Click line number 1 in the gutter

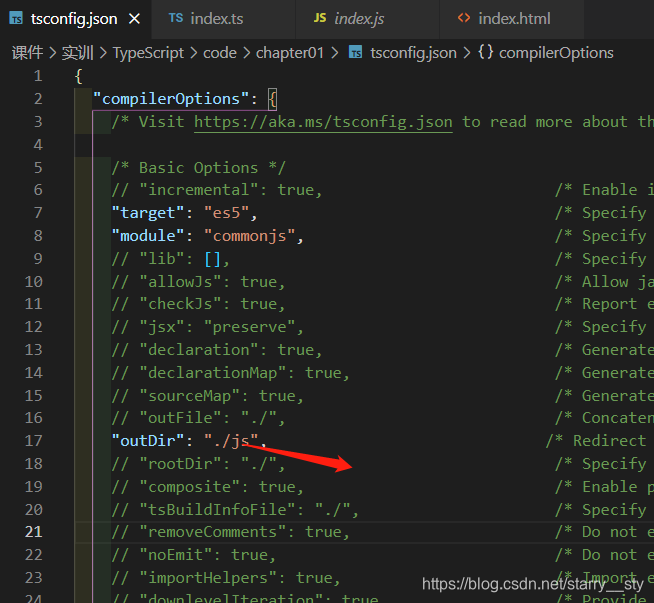pyautogui.click(x=38, y=76)
